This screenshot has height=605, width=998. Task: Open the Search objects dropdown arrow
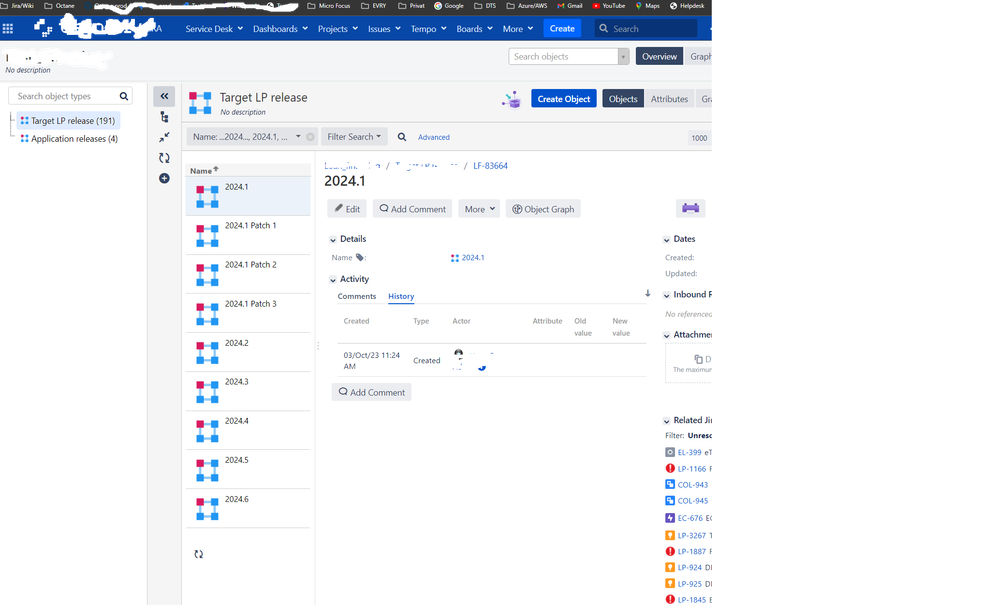[623, 57]
